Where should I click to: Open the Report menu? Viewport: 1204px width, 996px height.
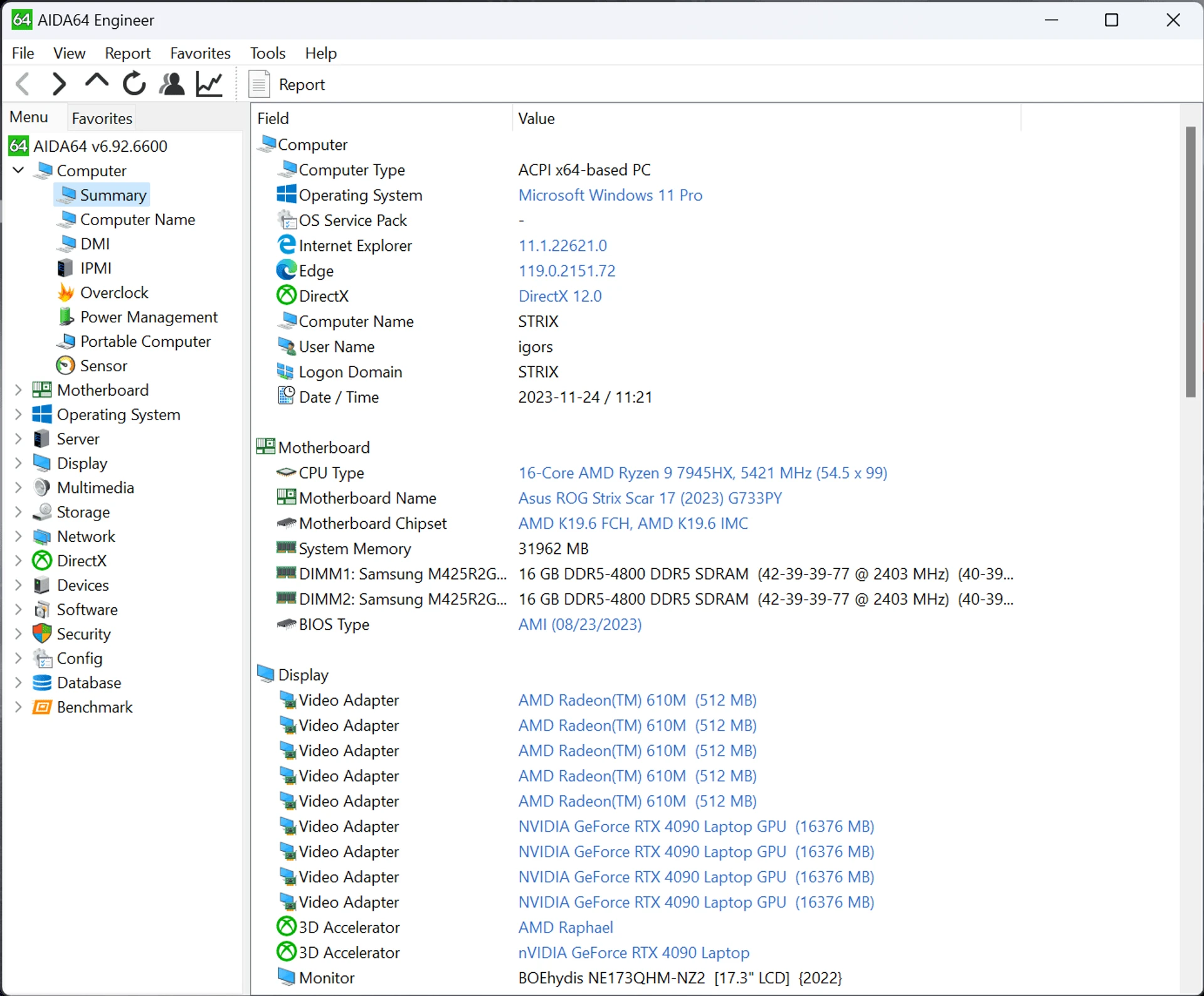click(127, 53)
